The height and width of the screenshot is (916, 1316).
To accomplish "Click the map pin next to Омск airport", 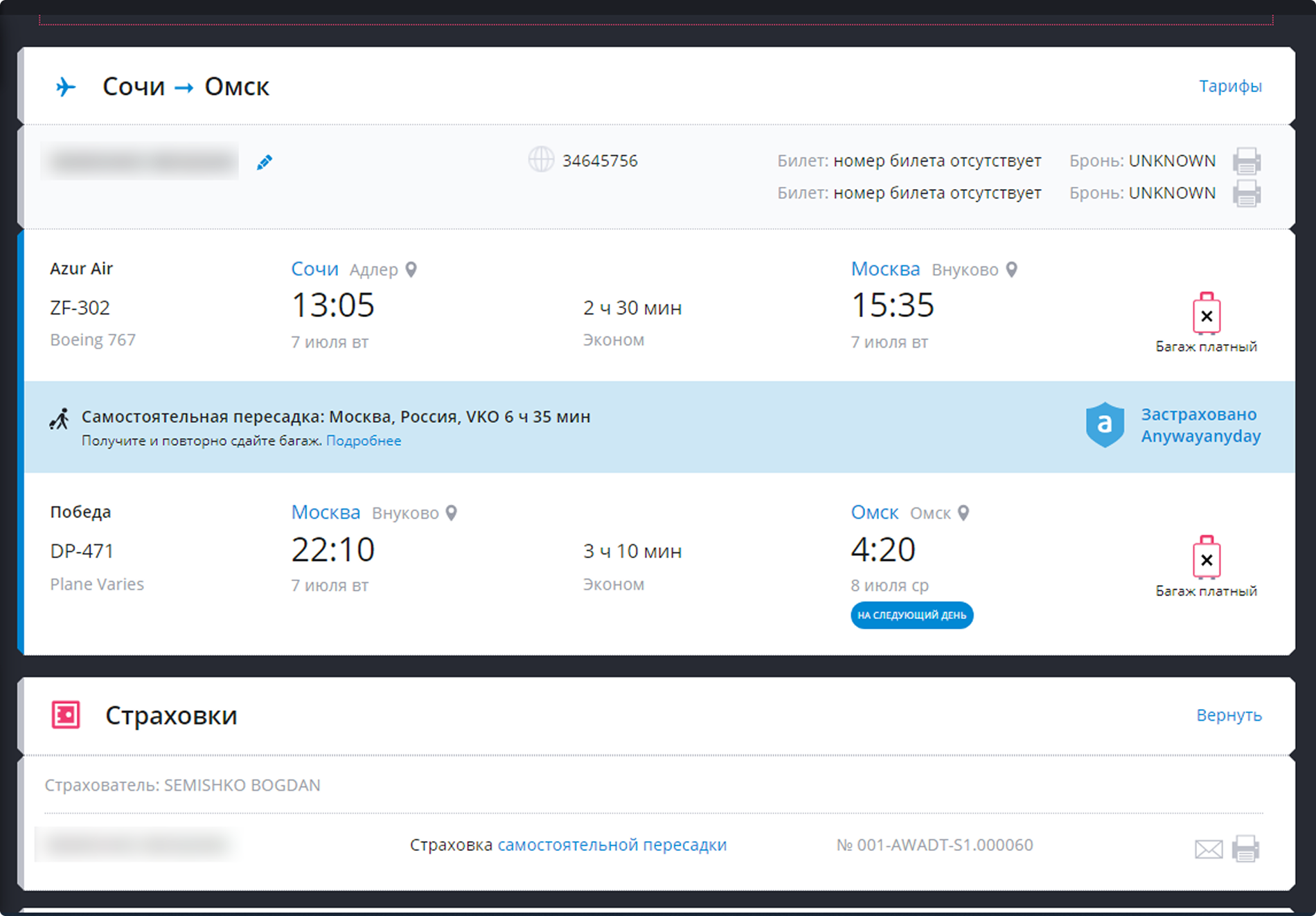I will pos(963,513).
